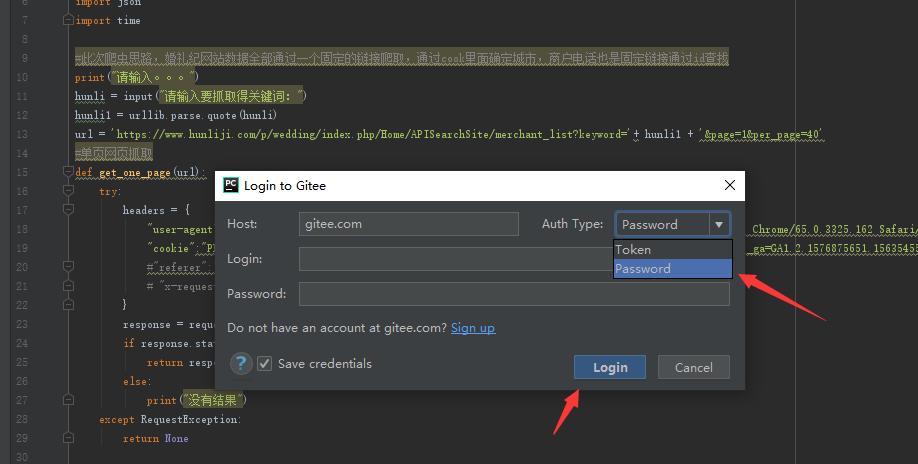This screenshot has width=918, height=464.
Task: Select Password in the Auth Type list
Action: pos(673,269)
